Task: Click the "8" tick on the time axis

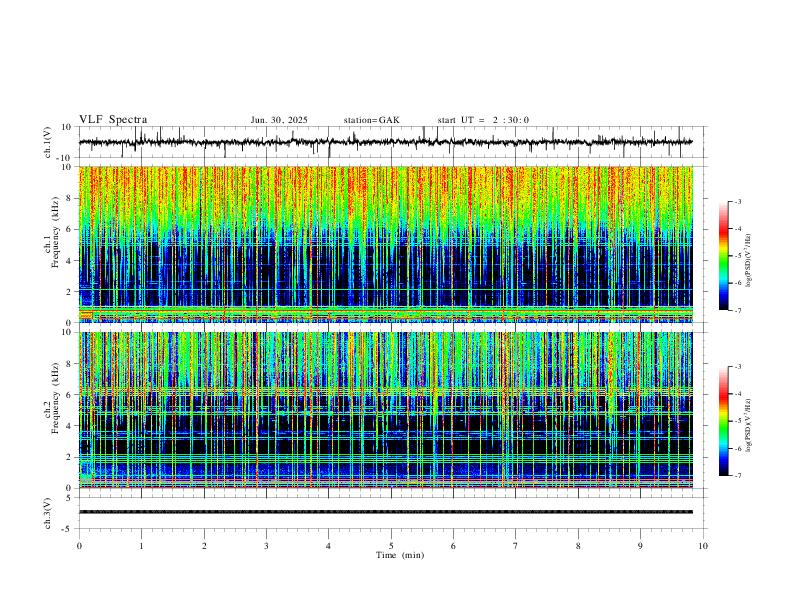Action: [578, 546]
